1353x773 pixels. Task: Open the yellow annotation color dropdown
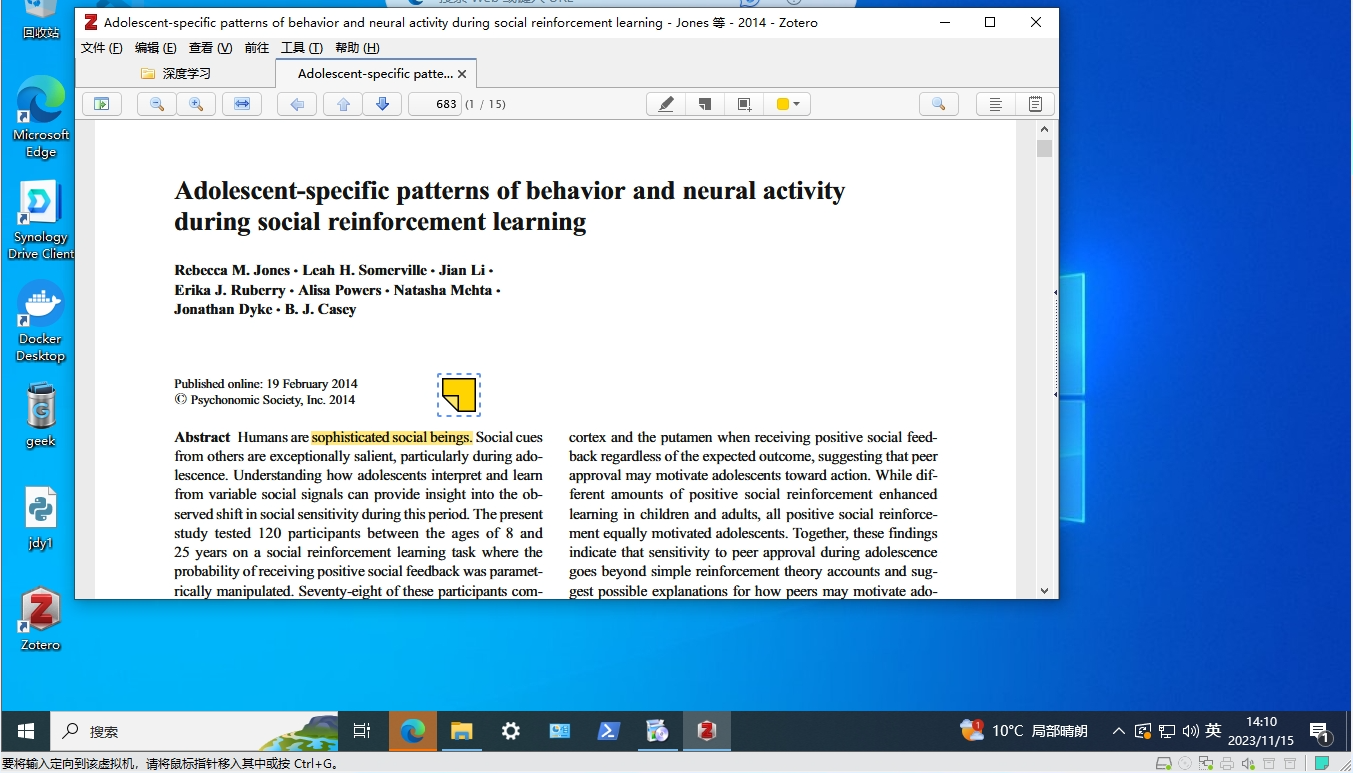click(x=788, y=104)
